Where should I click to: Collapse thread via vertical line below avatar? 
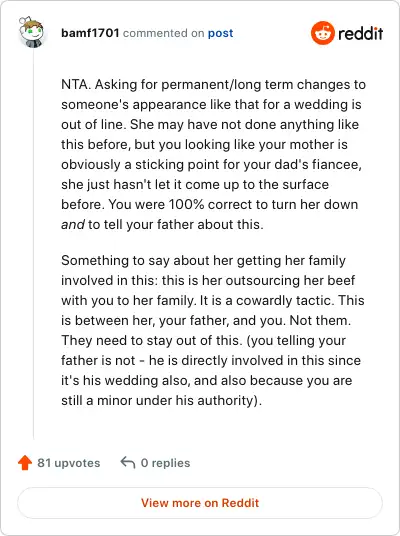pyautogui.click(x=34, y=244)
